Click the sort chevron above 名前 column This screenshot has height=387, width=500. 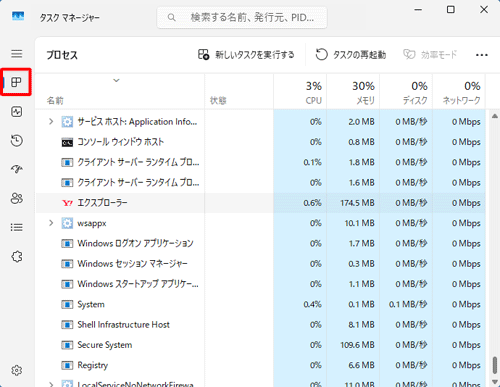click(x=116, y=80)
